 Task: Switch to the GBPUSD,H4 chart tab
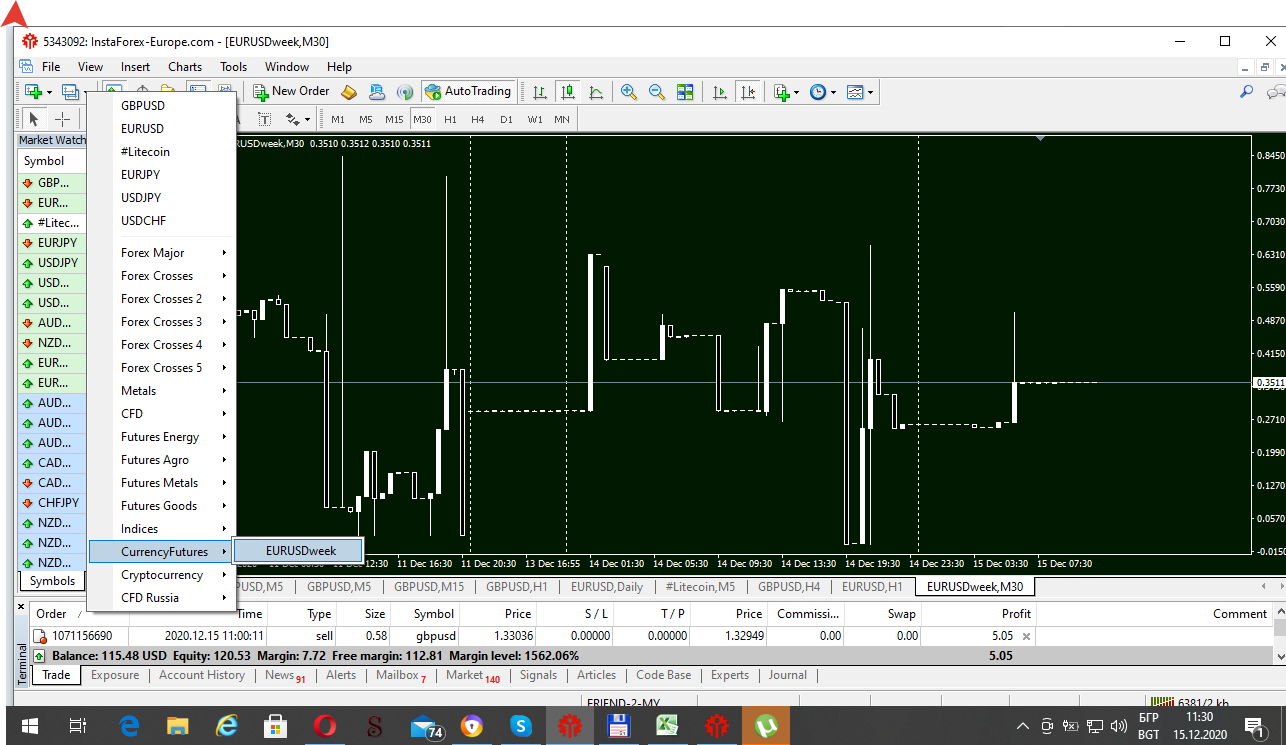point(788,587)
